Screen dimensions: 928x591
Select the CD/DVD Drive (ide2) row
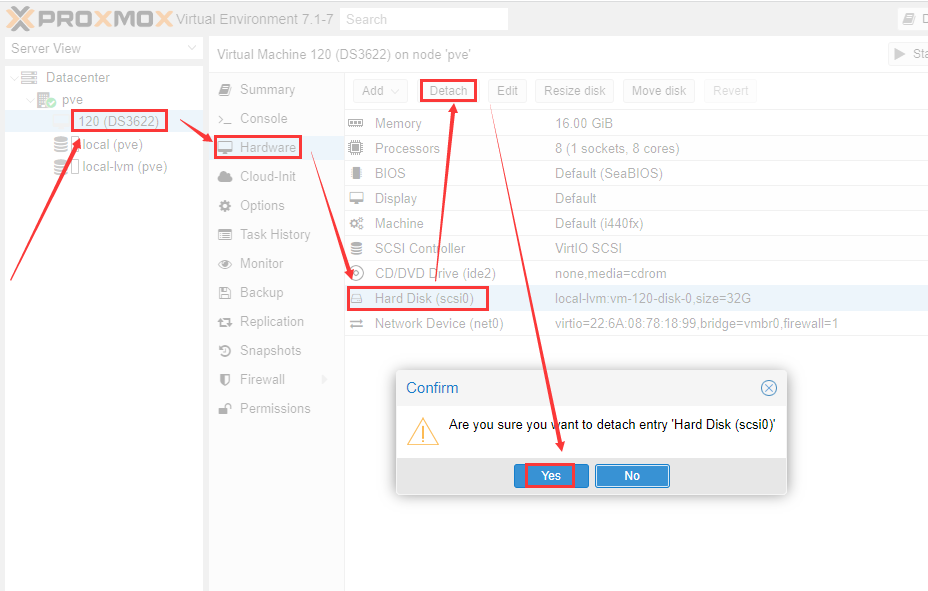pos(636,273)
